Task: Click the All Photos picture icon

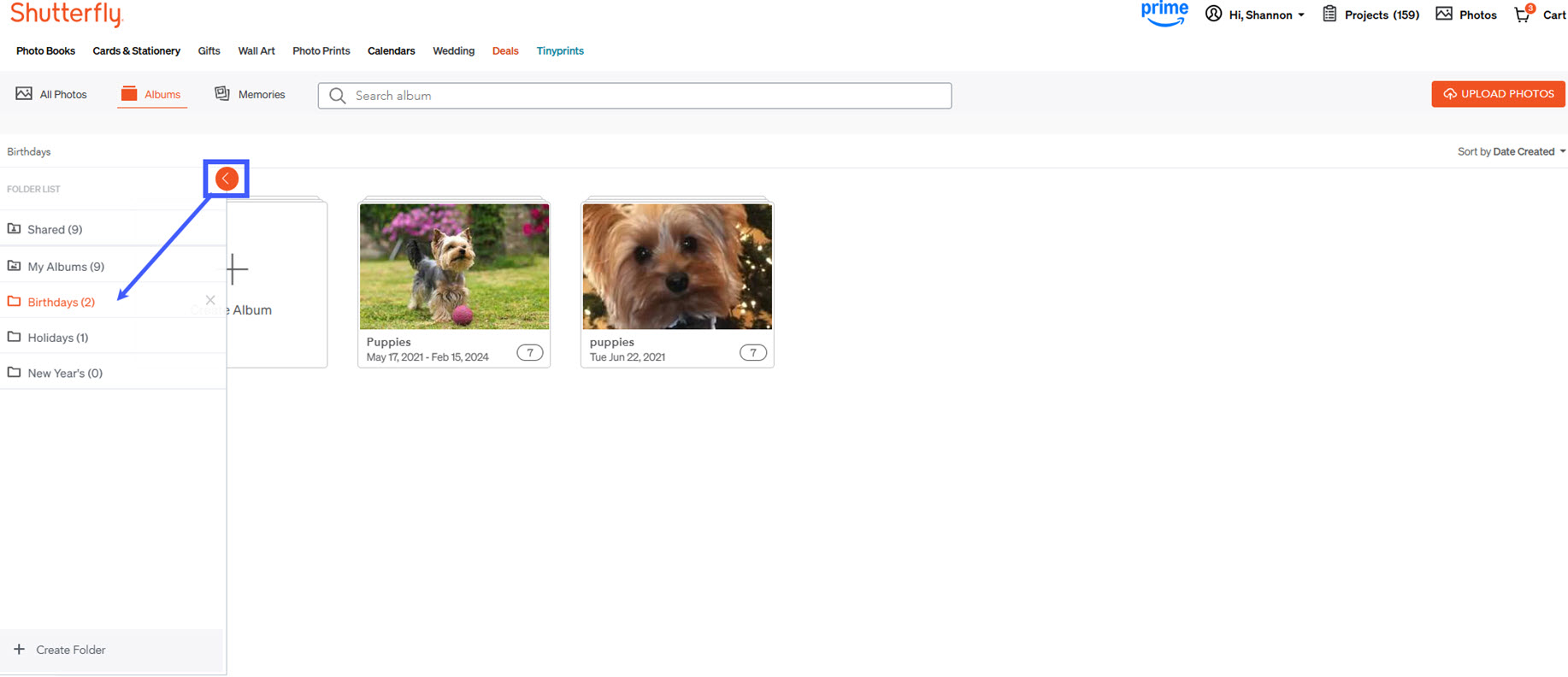Action: tap(24, 93)
